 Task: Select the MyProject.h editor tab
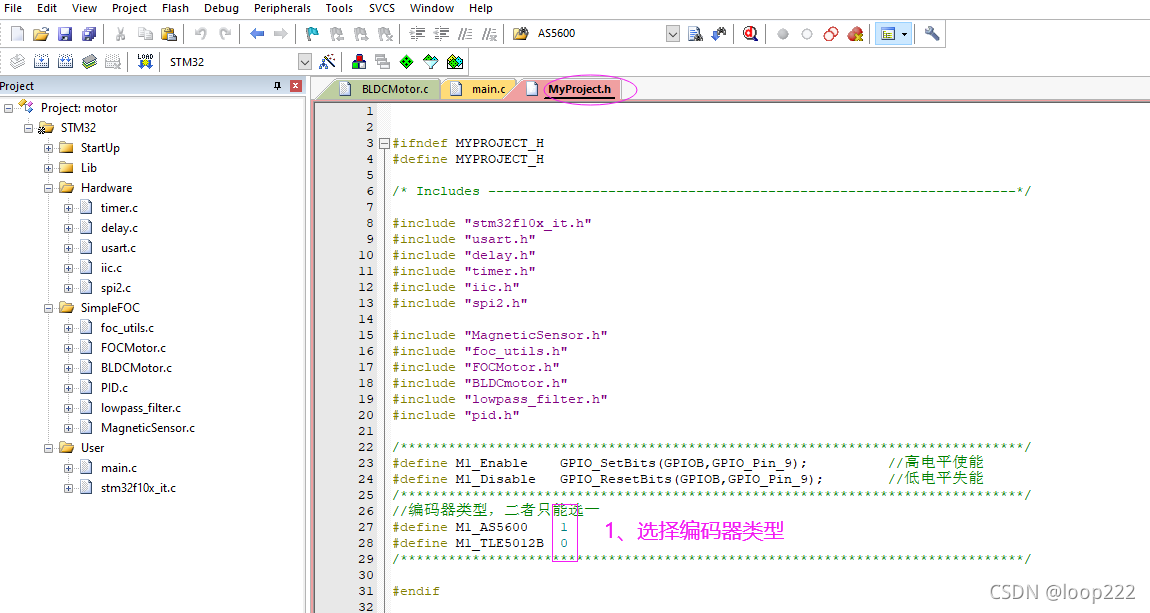(x=571, y=89)
